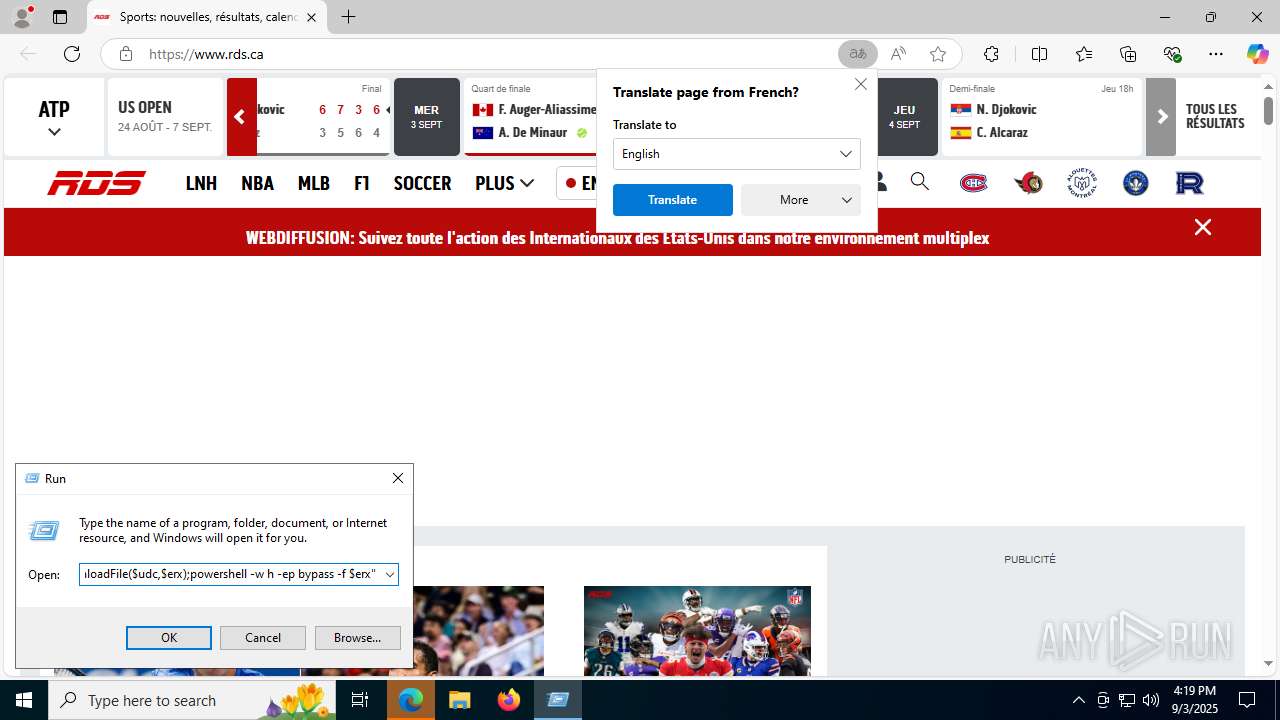This screenshot has height=720, width=1280.
Task: Open MLB section
Action: click(x=314, y=183)
